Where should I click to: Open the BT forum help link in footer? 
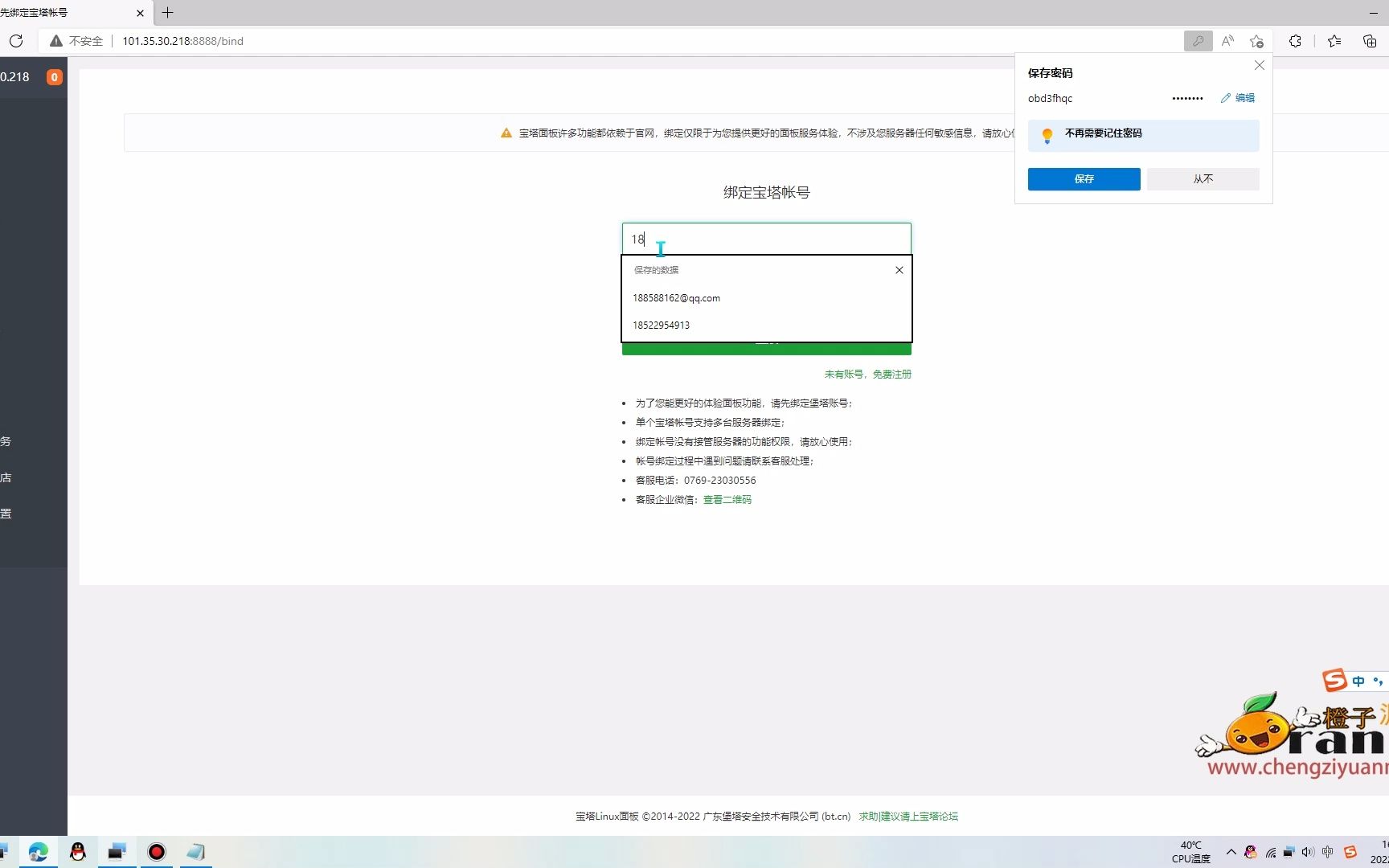point(908,817)
